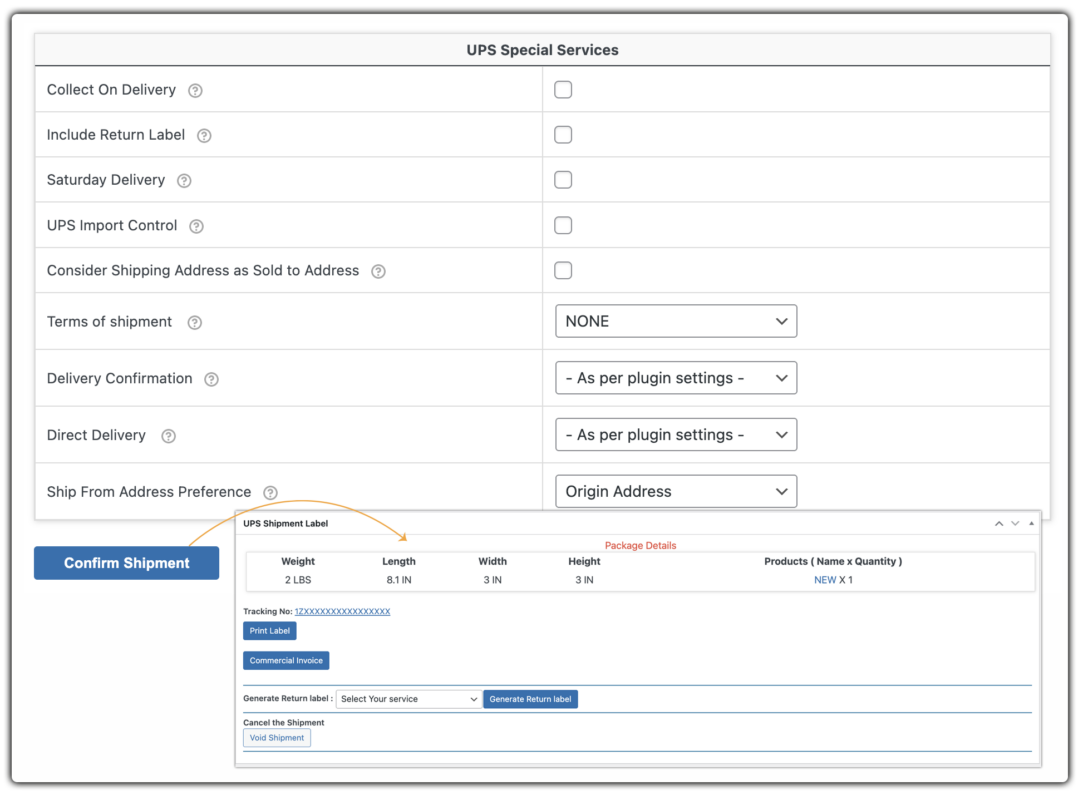Click help icon next to Collect On Delivery
Screen dimensions: 1083x800
pos(195,91)
